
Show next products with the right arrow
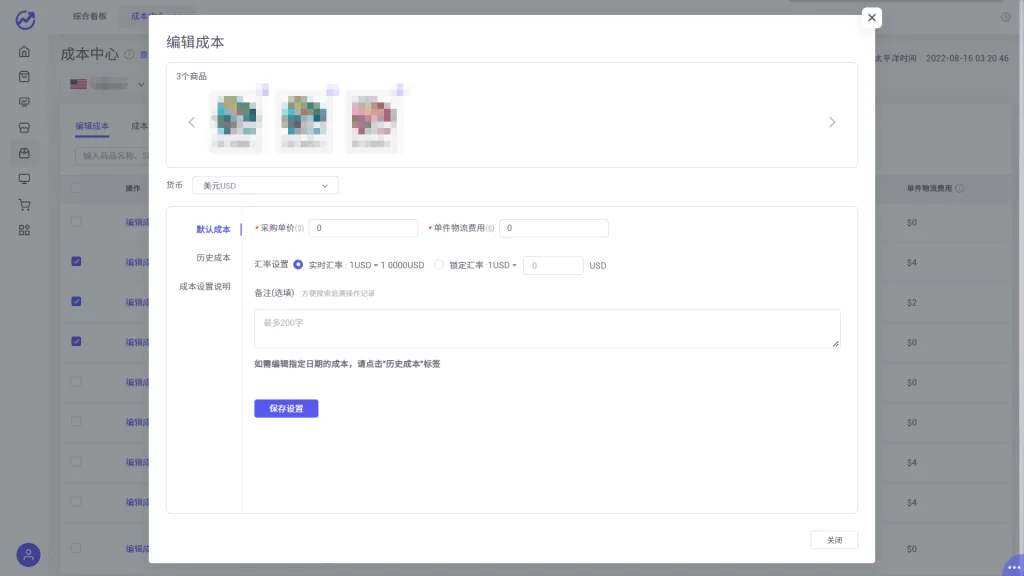[832, 122]
